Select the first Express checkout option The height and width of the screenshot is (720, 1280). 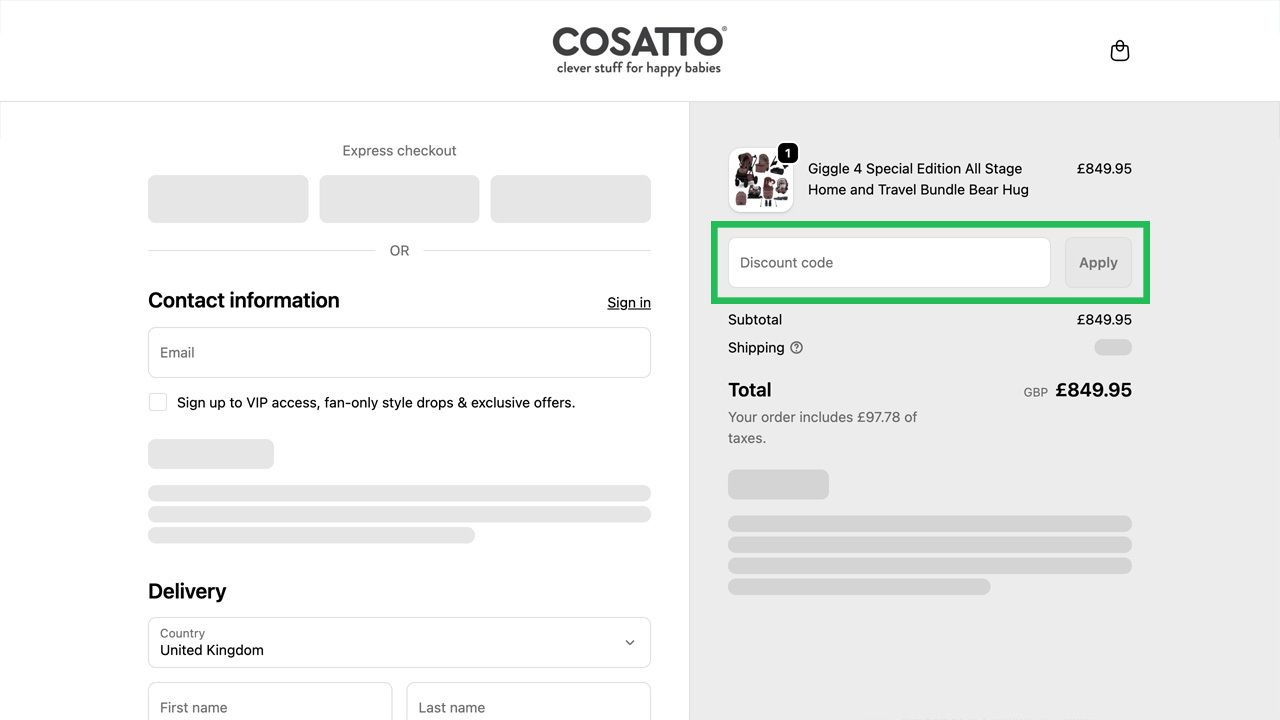[x=228, y=198]
